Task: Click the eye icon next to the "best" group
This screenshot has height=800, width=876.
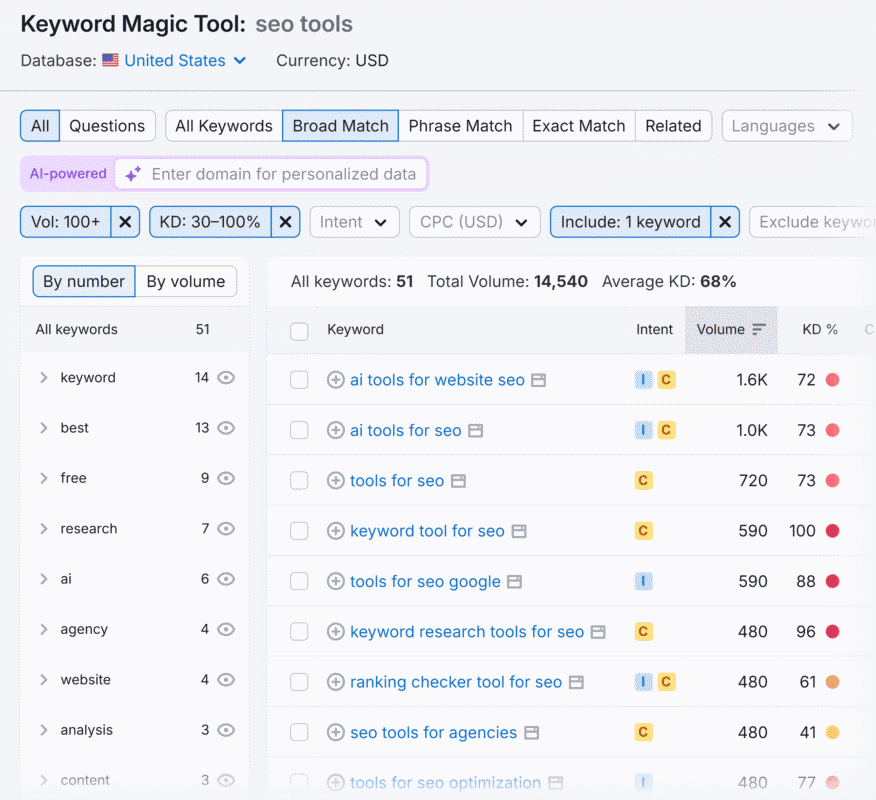Action: tap(225, 428)
